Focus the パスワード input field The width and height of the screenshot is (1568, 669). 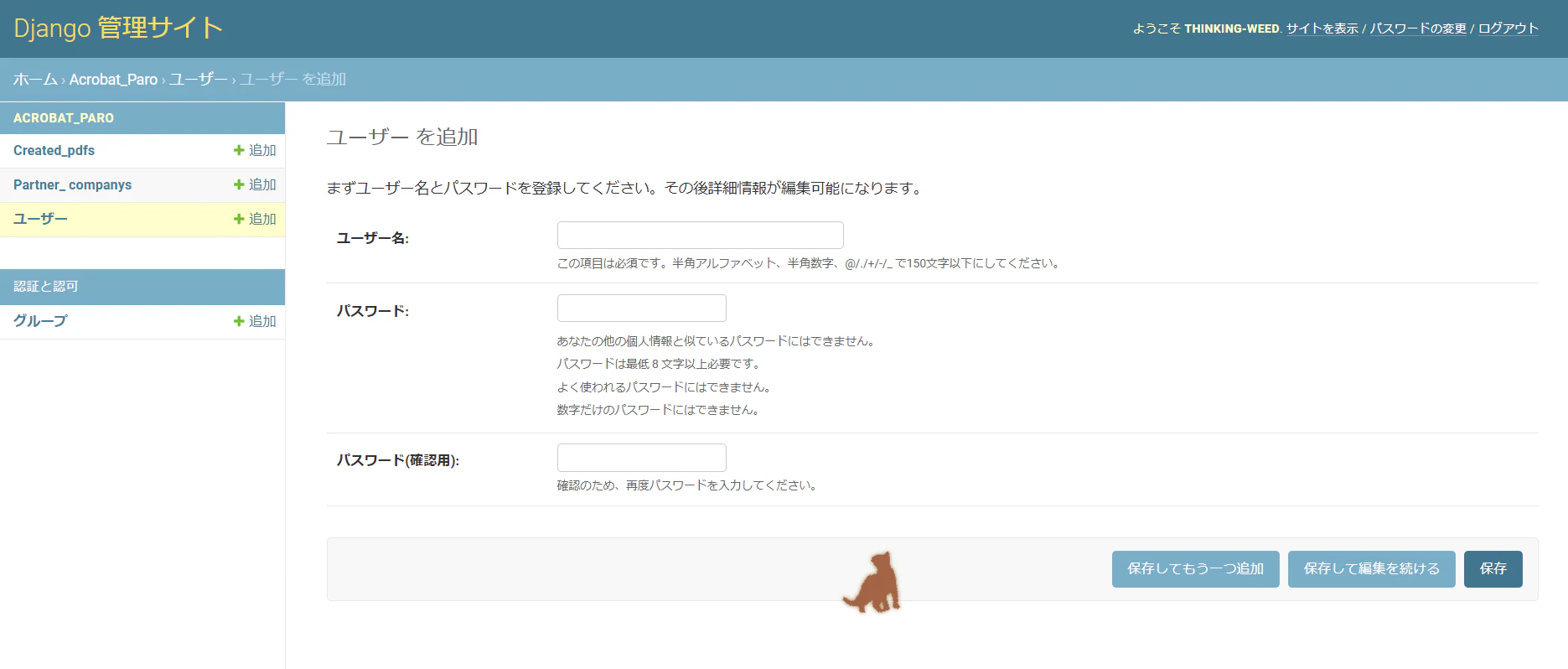pyautogui.click(x=642, y=309)
